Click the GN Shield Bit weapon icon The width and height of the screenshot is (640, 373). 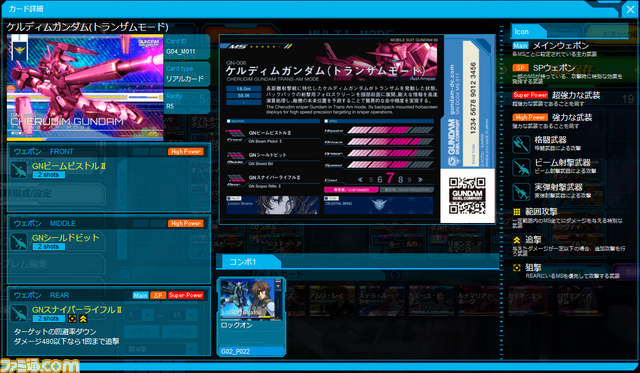click(x=19, y=242)
